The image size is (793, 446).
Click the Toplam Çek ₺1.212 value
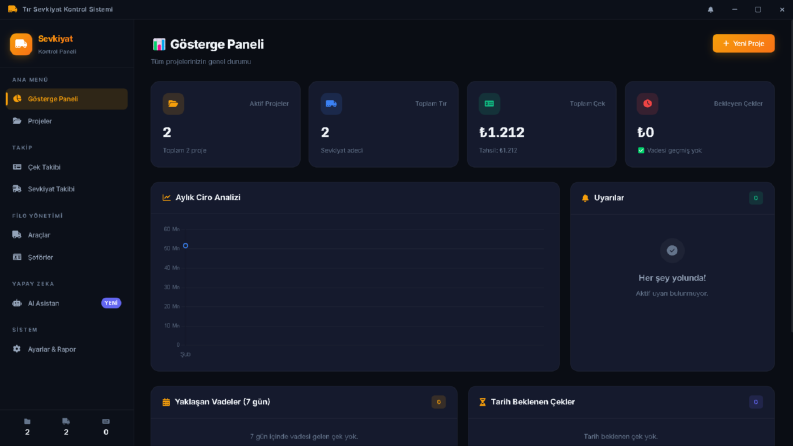pos(502,132)
